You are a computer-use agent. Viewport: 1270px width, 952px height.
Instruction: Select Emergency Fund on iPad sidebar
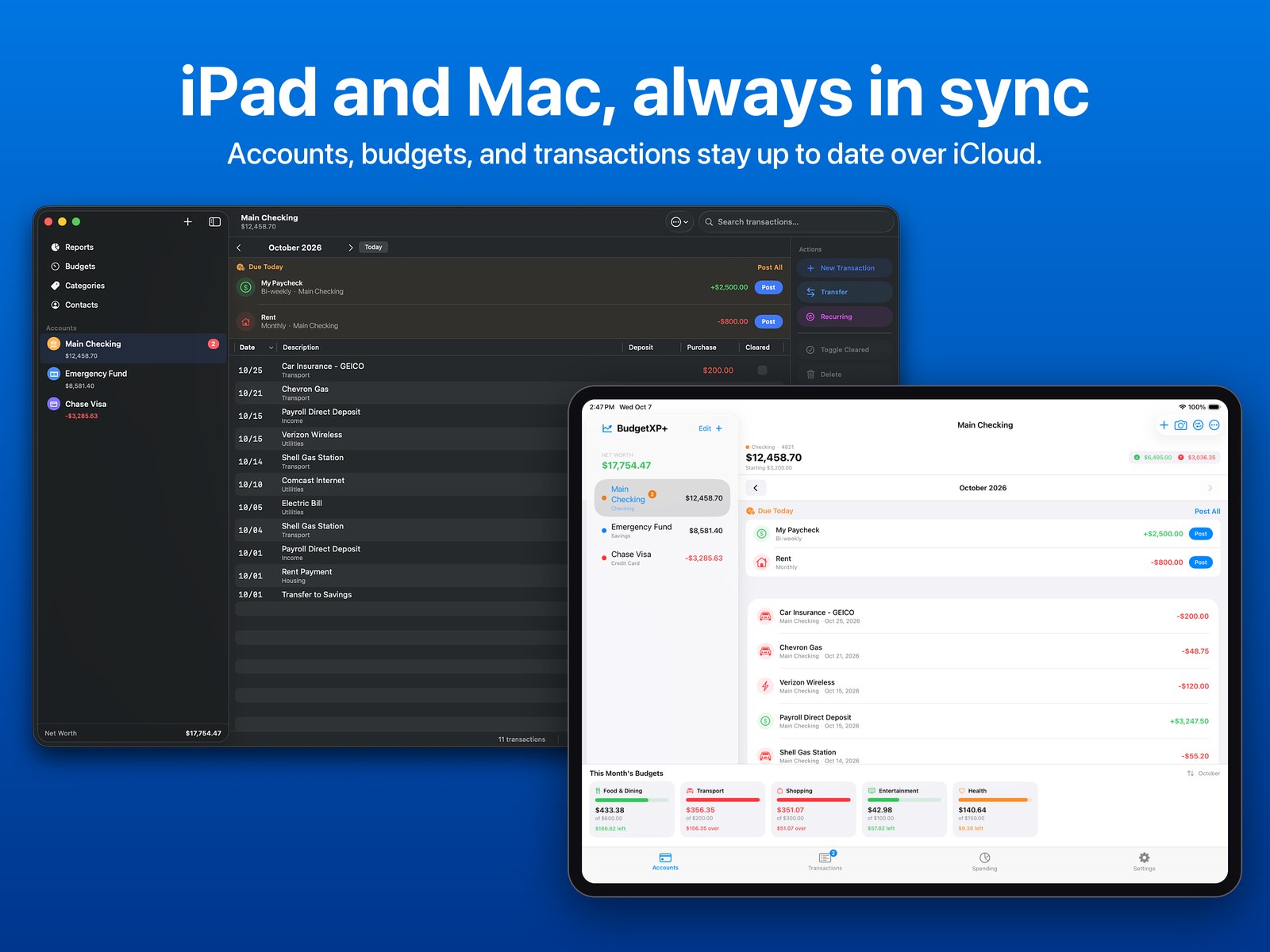662,531
